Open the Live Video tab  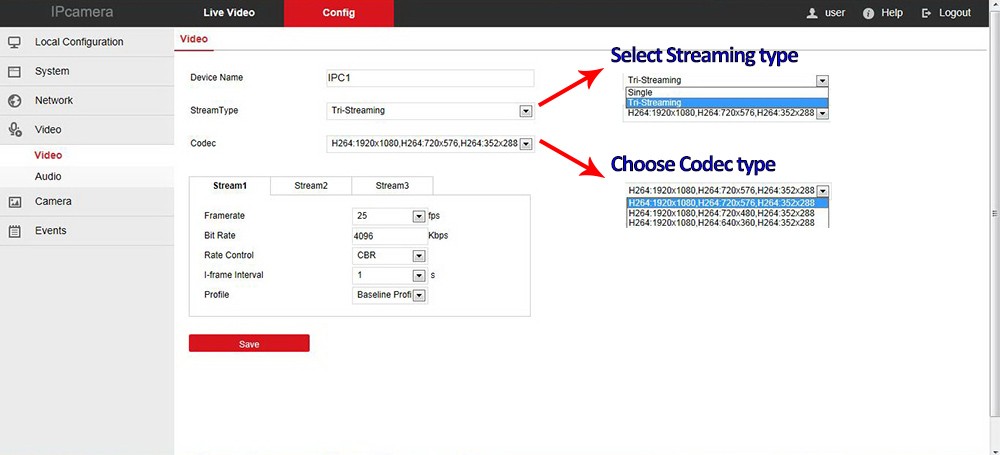229,13
